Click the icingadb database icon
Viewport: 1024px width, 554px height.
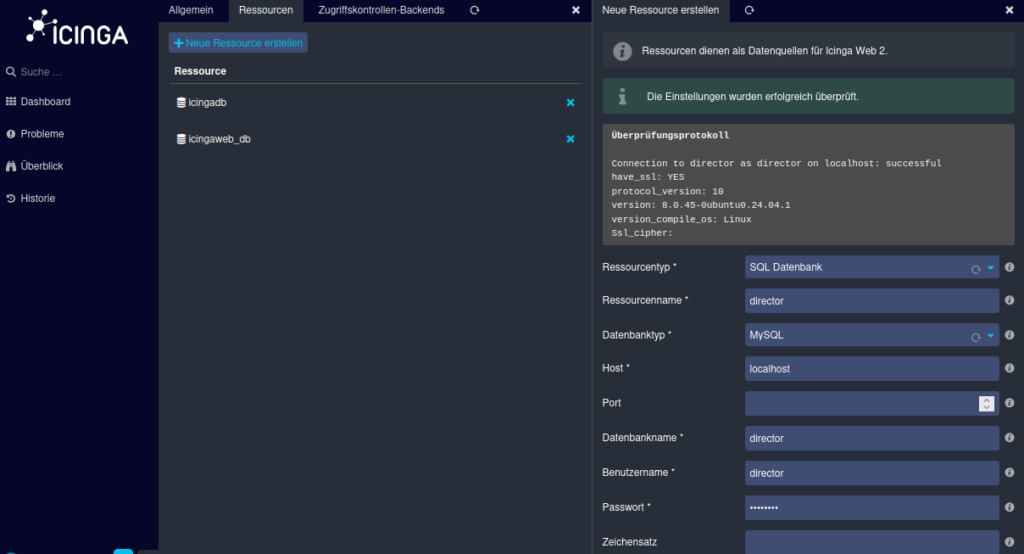tap(181, 103)
